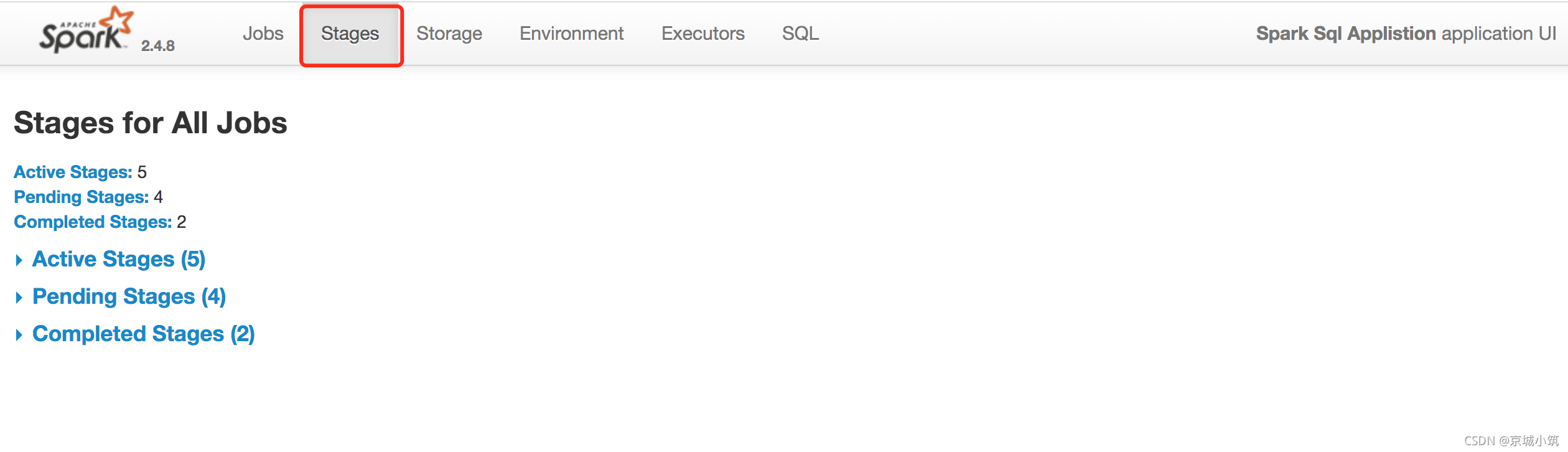This screenshot has height=452, width=1568.
Task: Follow the Completed Stages: summary link
Action: [93, 222]
